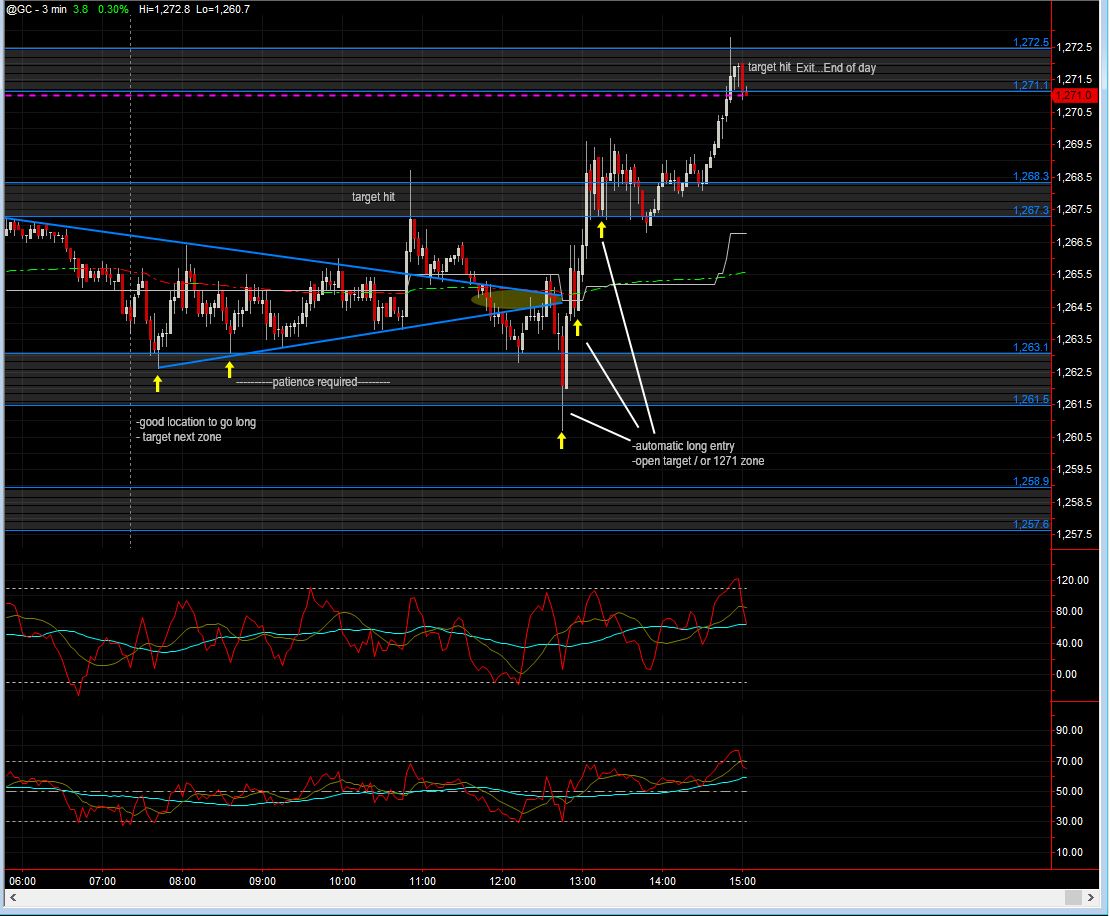Click the 'Hi=1,272.8' status text
Screen dimensions: 1110x916
[164, 9]
